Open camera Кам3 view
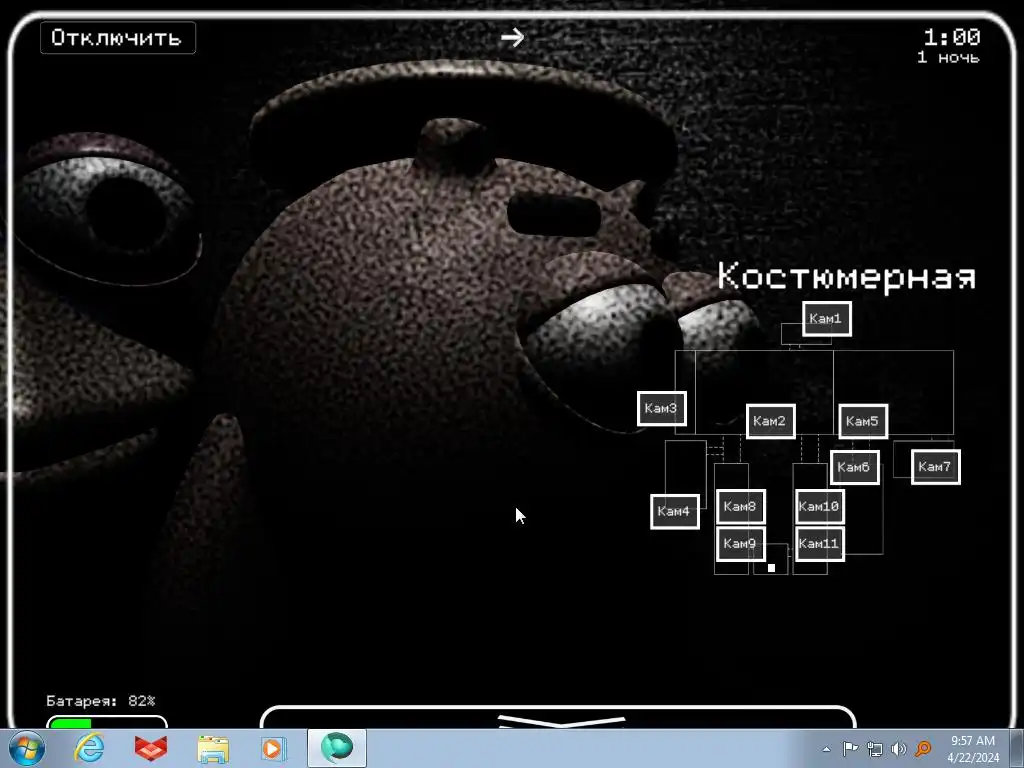The width and height of the screenshot is (1024, 768). (x=661, y=408)
